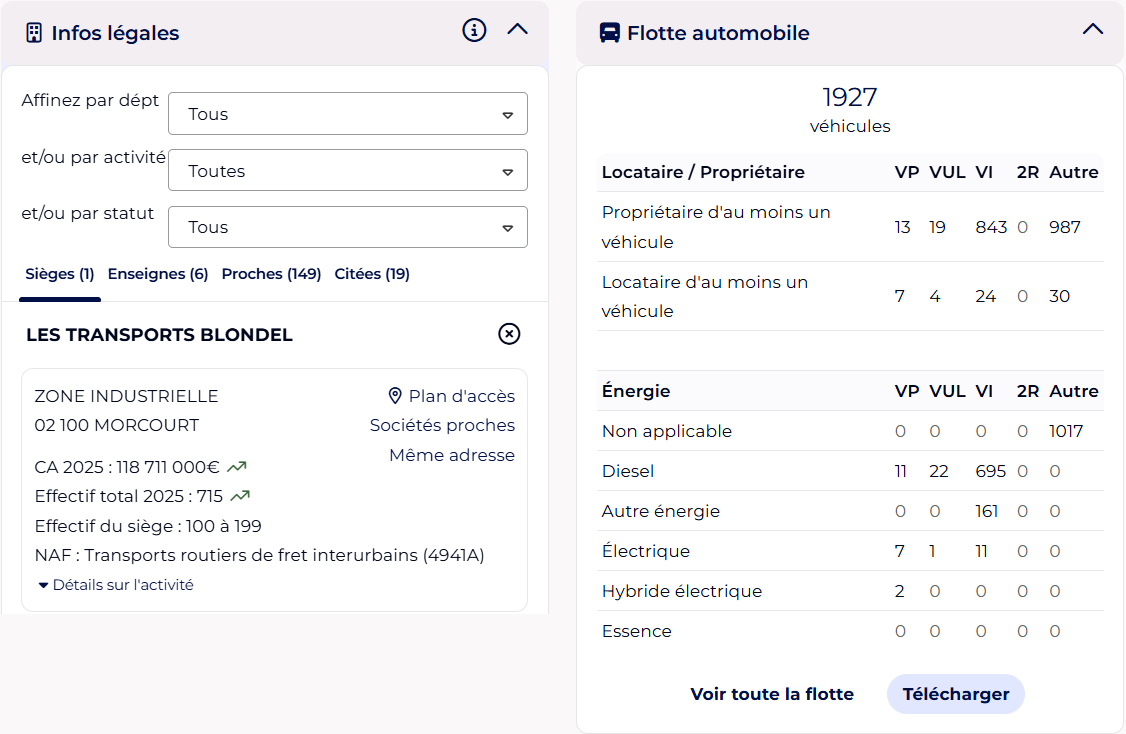The height and width of the screenshot is (734, 1126).
Task: Select the Sièges (1) tab
Action: [60, 274]
